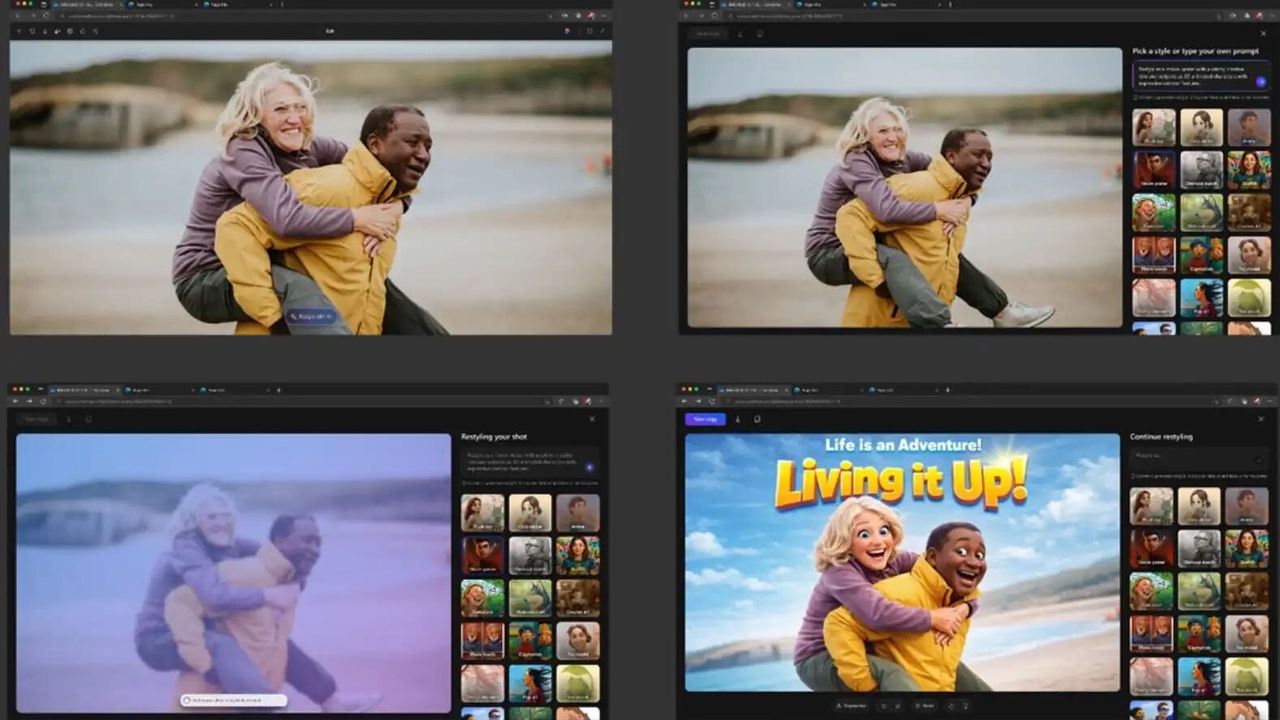Click the purple send arrow in the top-right prompt box
The image size is (1280, 720).
[x=1260, y=81]
